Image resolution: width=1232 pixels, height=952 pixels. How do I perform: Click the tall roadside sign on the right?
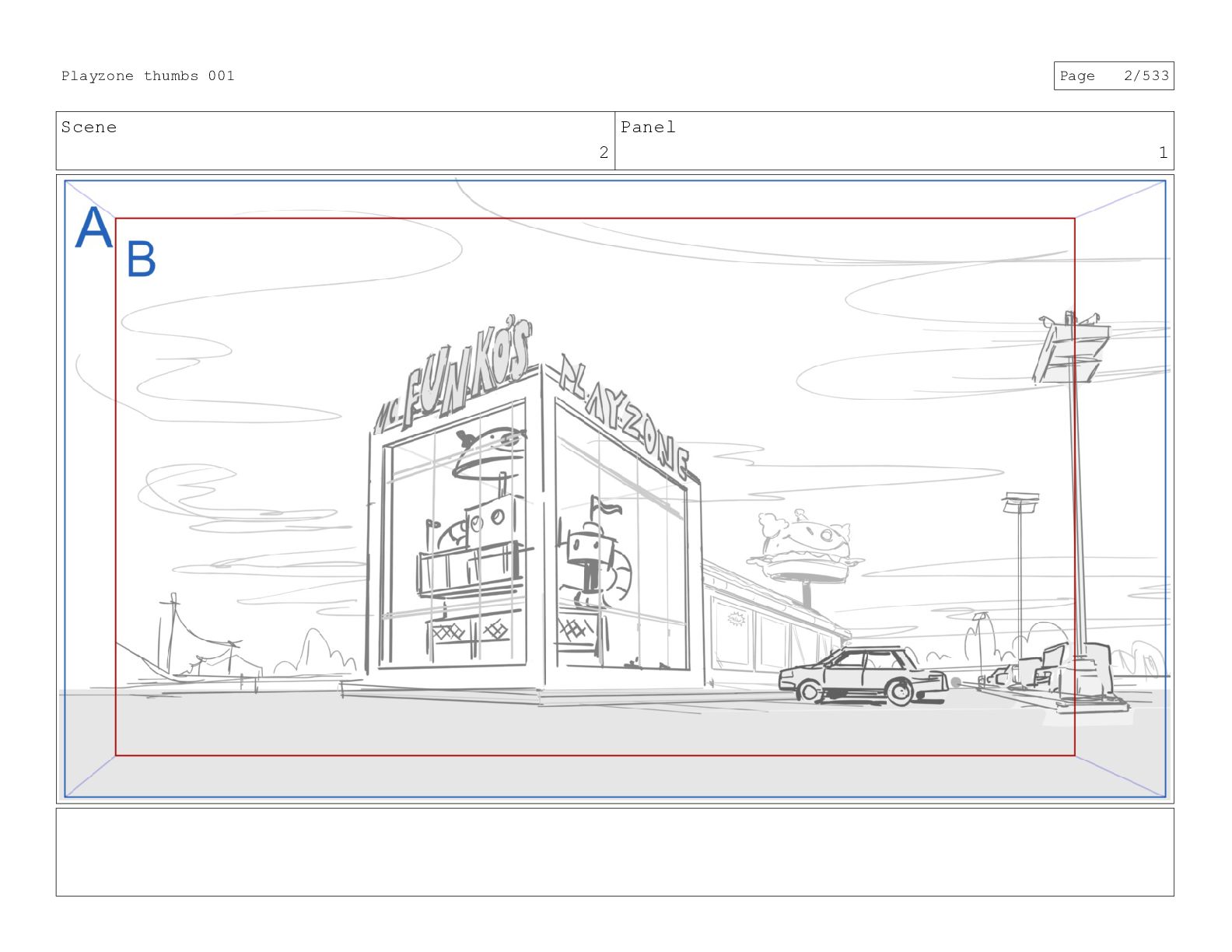(x=1073, y=350)
